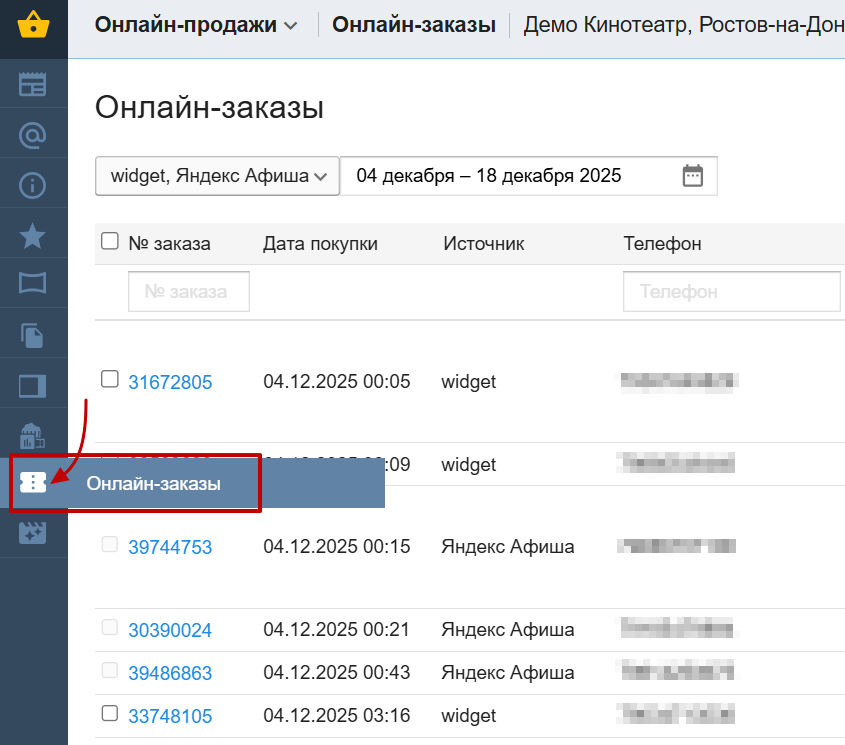Select the Онлайн-заказы breadcrumb tab

point(413,26)
